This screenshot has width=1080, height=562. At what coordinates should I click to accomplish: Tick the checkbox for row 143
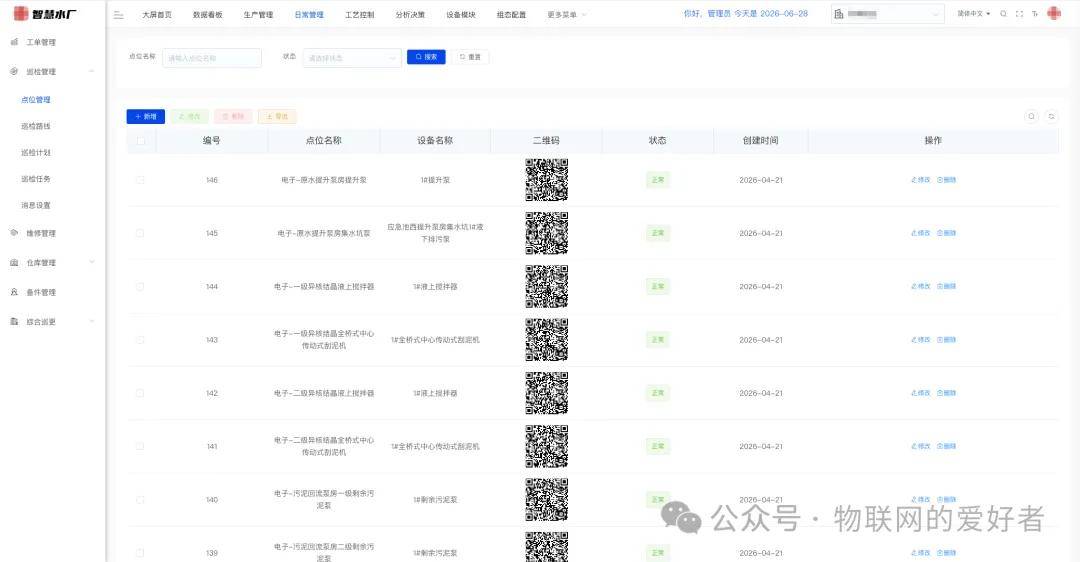140,340
